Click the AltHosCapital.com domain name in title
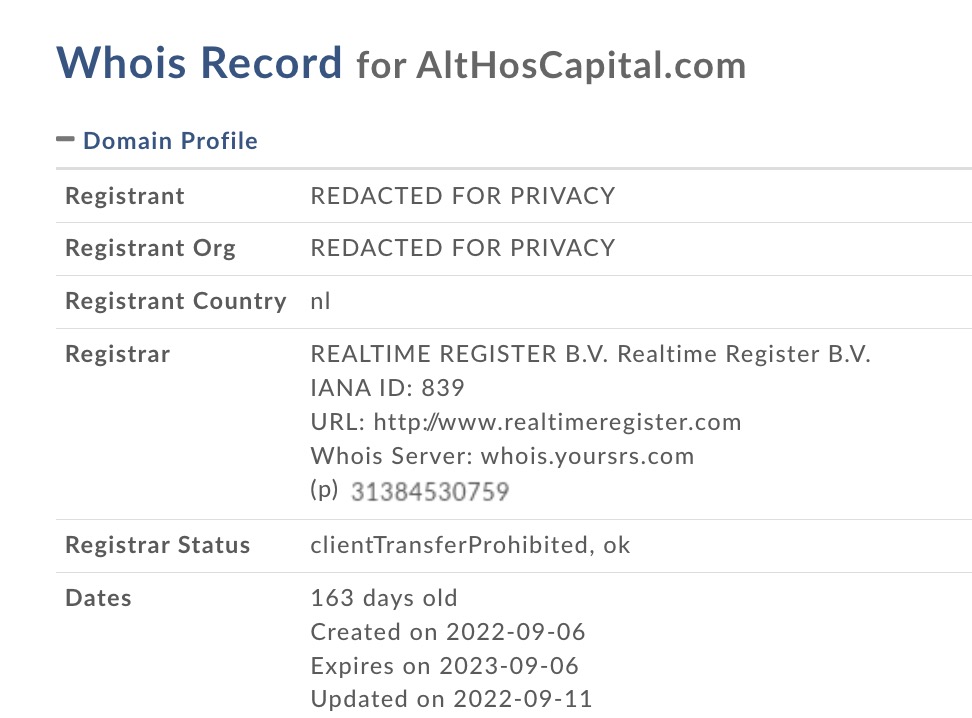 567,66
